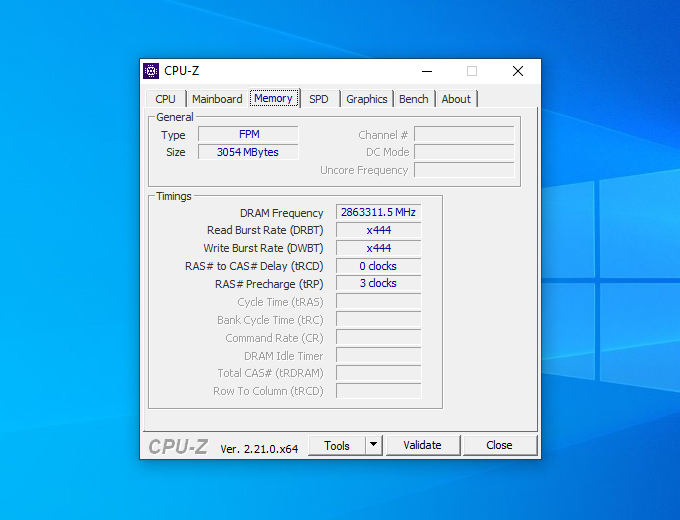The height and width of the screenshot is (520, 680).
Task: Click the Size field showing 3054 MBytes
Action: pos(248,152)
